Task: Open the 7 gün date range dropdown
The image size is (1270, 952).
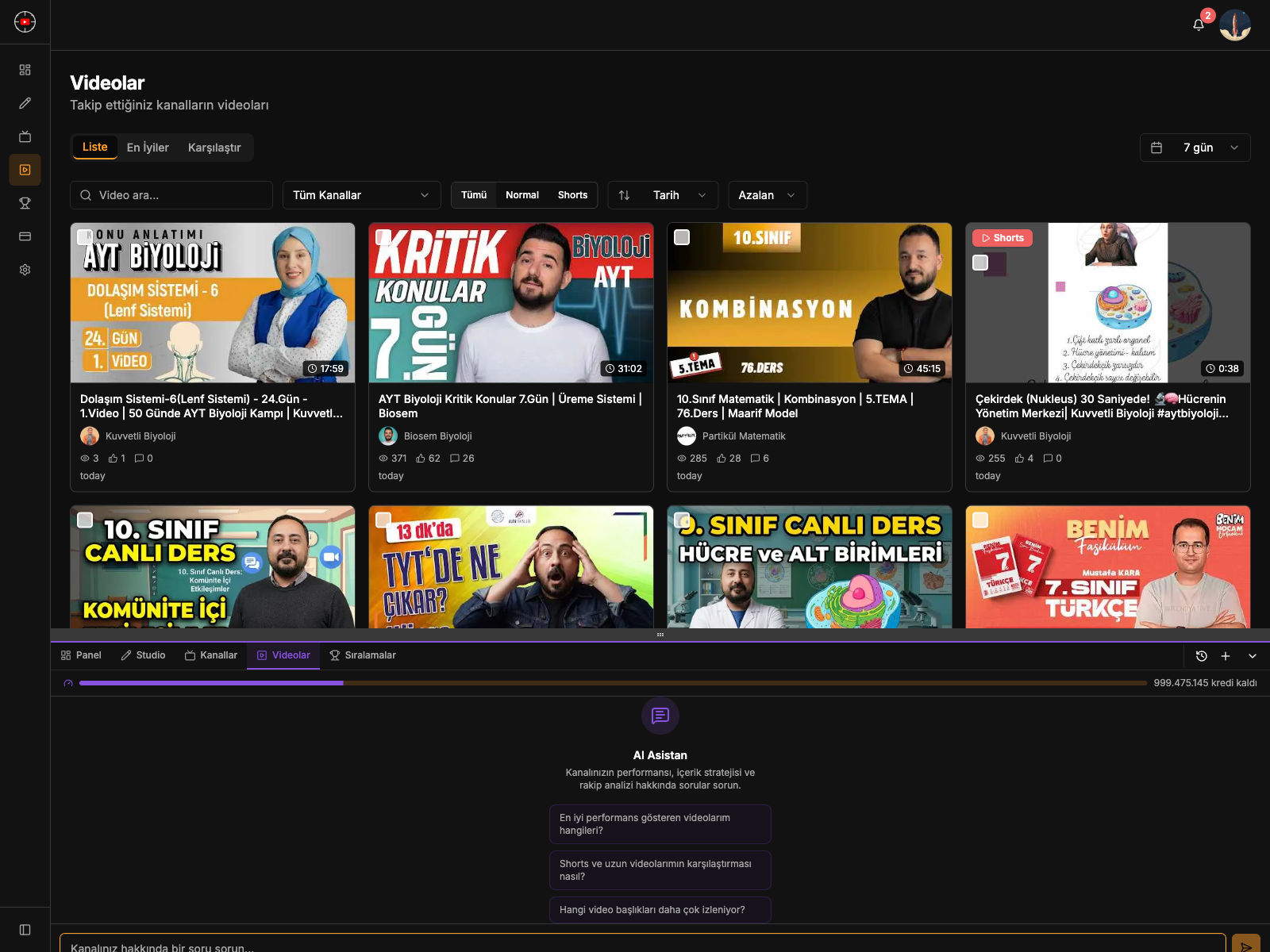Action: [1195, 148]
